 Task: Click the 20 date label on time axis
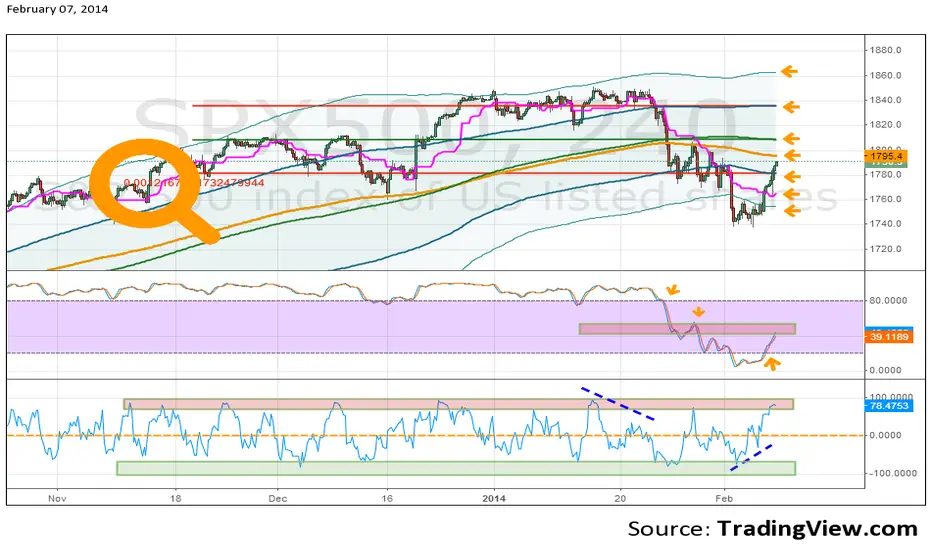coord(621,498)
